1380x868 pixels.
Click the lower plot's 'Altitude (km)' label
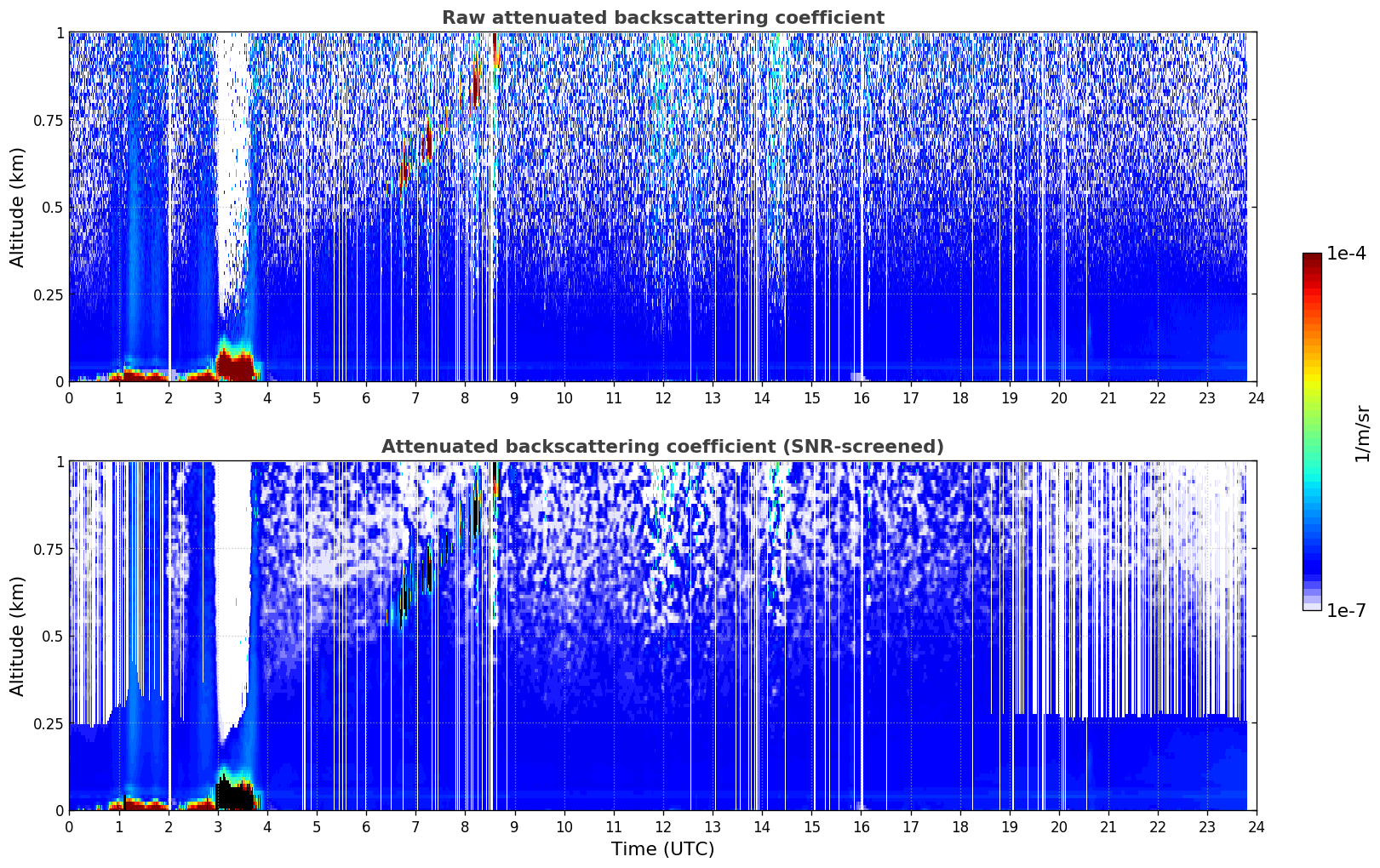(x=18, y=637)
